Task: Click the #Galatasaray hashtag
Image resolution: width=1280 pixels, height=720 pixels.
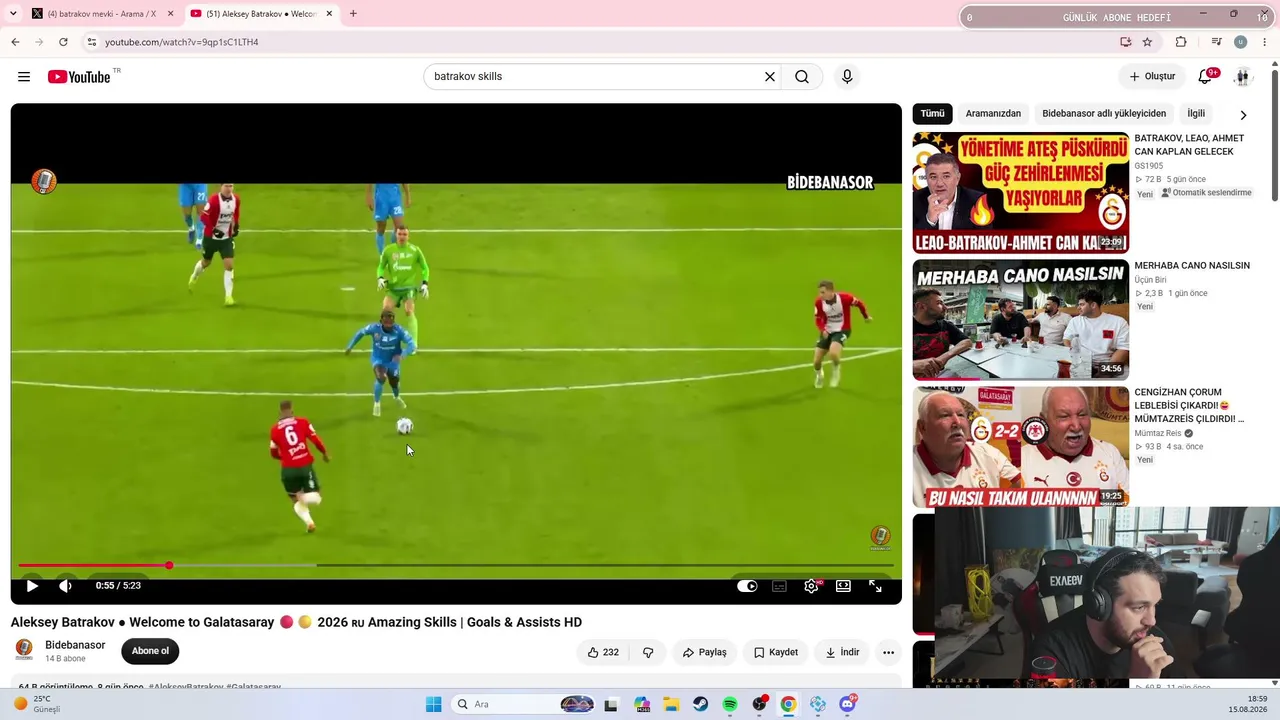Action: [x=253, y=687]
